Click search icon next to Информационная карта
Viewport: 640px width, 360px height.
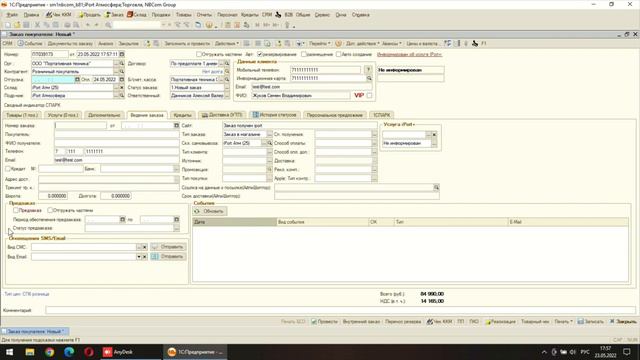(369, 78)
